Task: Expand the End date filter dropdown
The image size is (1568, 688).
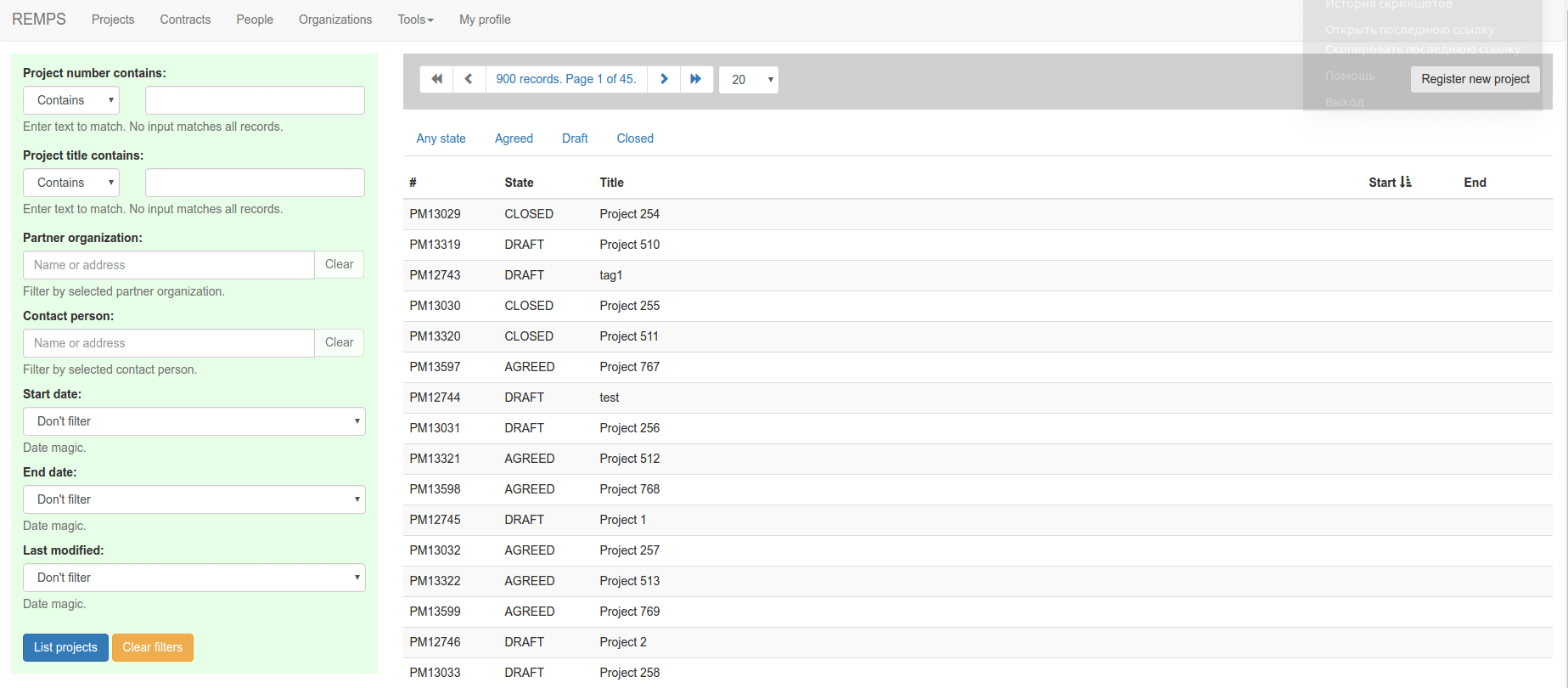Action: tap(194, 499)
